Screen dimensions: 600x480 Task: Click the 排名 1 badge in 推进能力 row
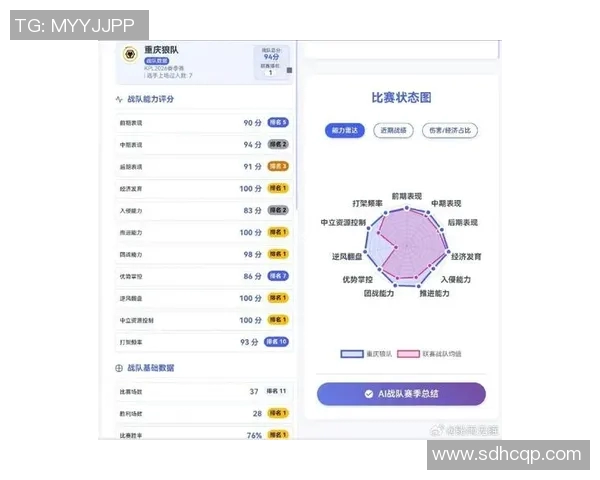tap(278, 232)
